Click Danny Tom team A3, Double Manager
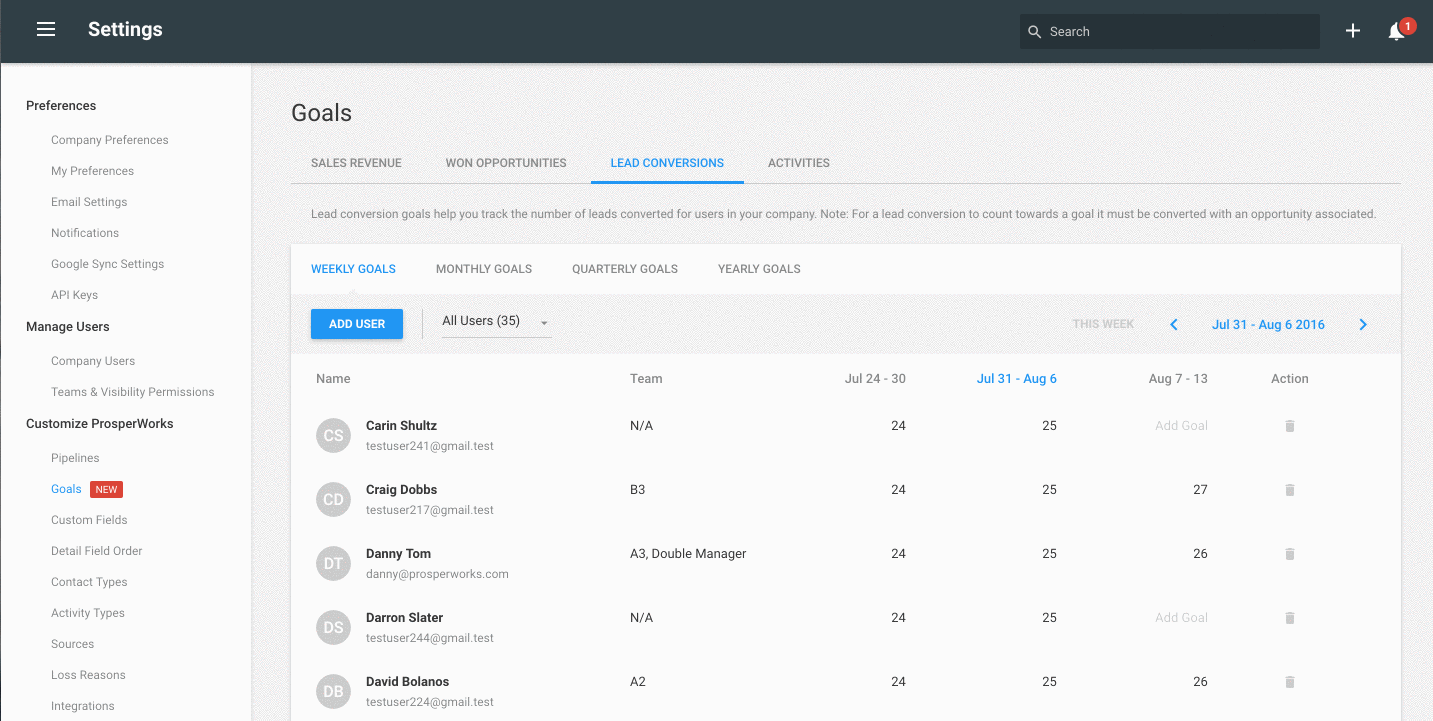Image resolution: width=1433 pixels, height=721 pixels. (x=688, y=554)
